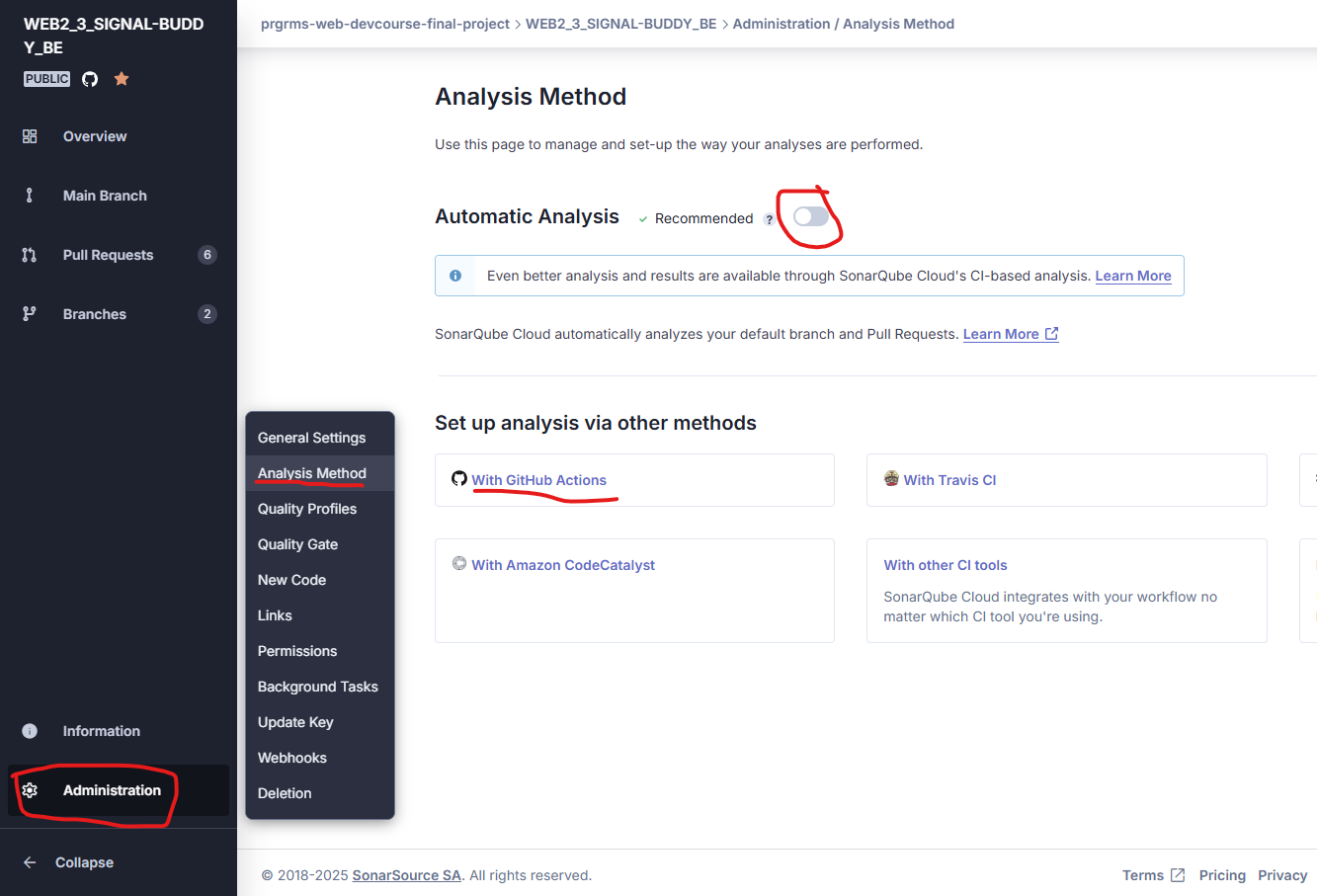Click the Pull Requests count badge 6
Screen dimensions: 1317x896
[x=206, y=255]
